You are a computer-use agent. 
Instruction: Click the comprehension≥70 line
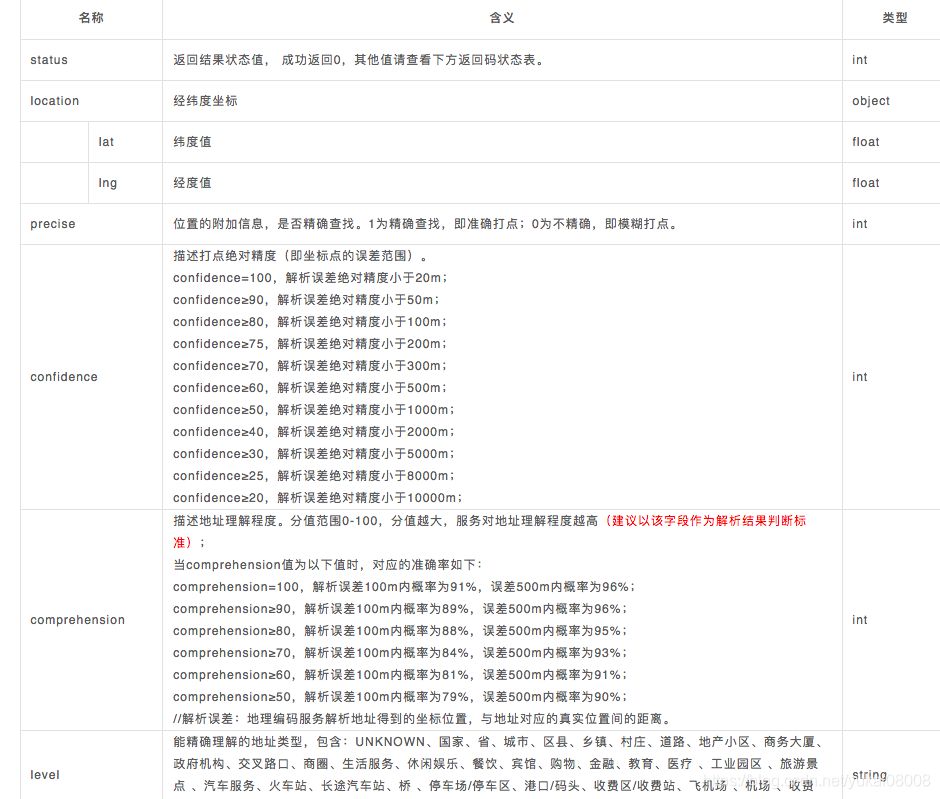[400, 653]
